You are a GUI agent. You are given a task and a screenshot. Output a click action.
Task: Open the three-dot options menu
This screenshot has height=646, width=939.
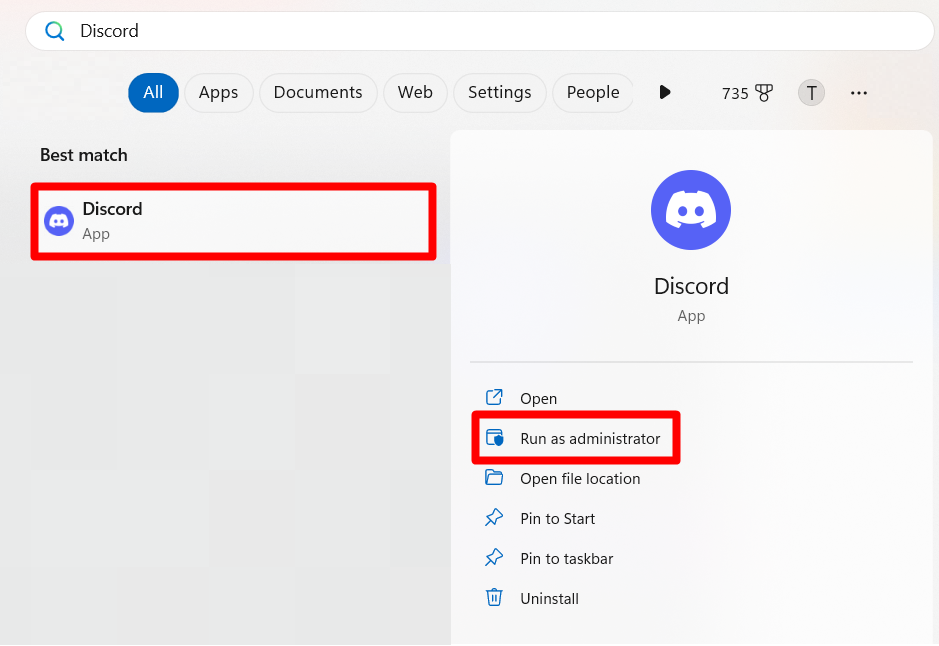[859, 93]
